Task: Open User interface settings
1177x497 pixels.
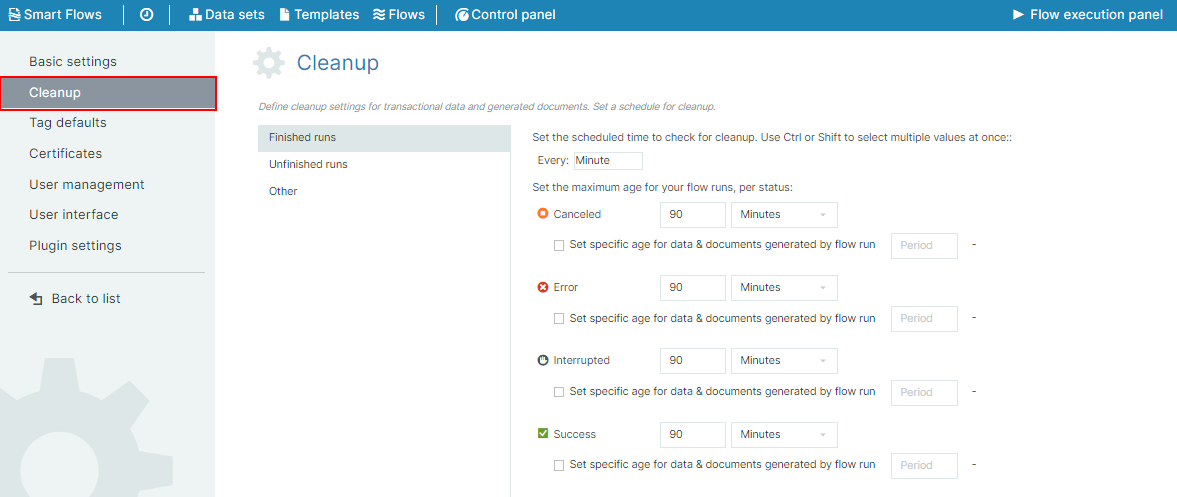Action: (x=74, y=215)
